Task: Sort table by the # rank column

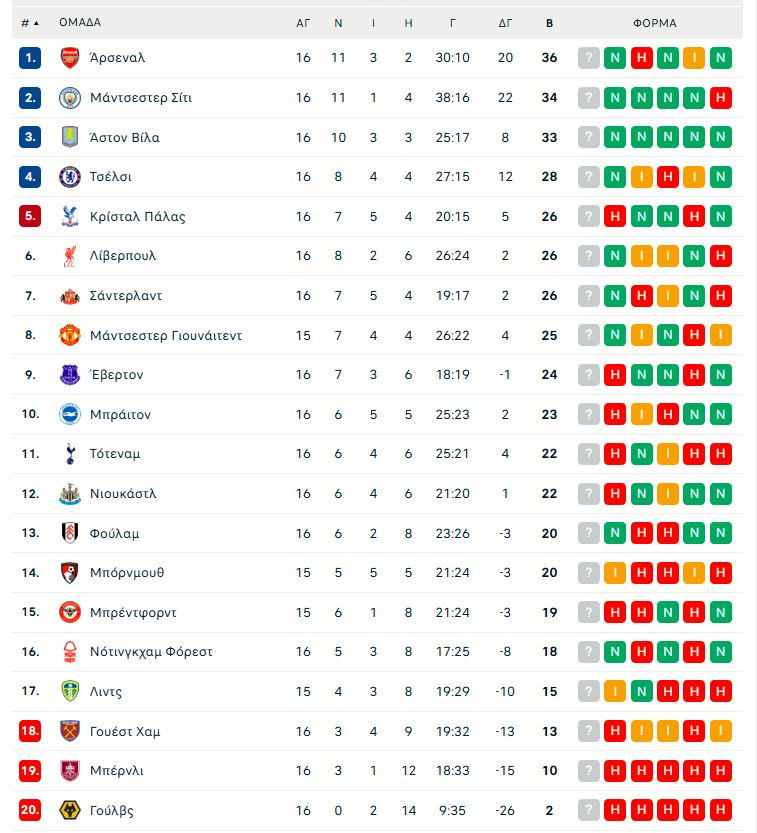Action: coord(30,22)
